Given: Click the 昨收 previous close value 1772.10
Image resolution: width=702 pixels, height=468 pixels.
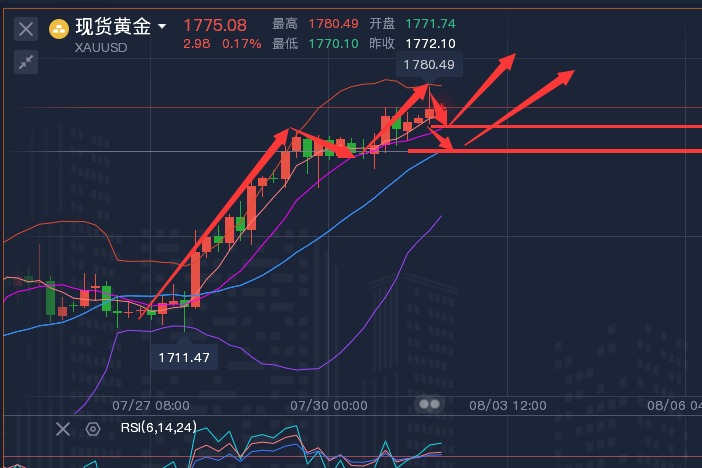Looking at the screenshot, I should [432, 43].
